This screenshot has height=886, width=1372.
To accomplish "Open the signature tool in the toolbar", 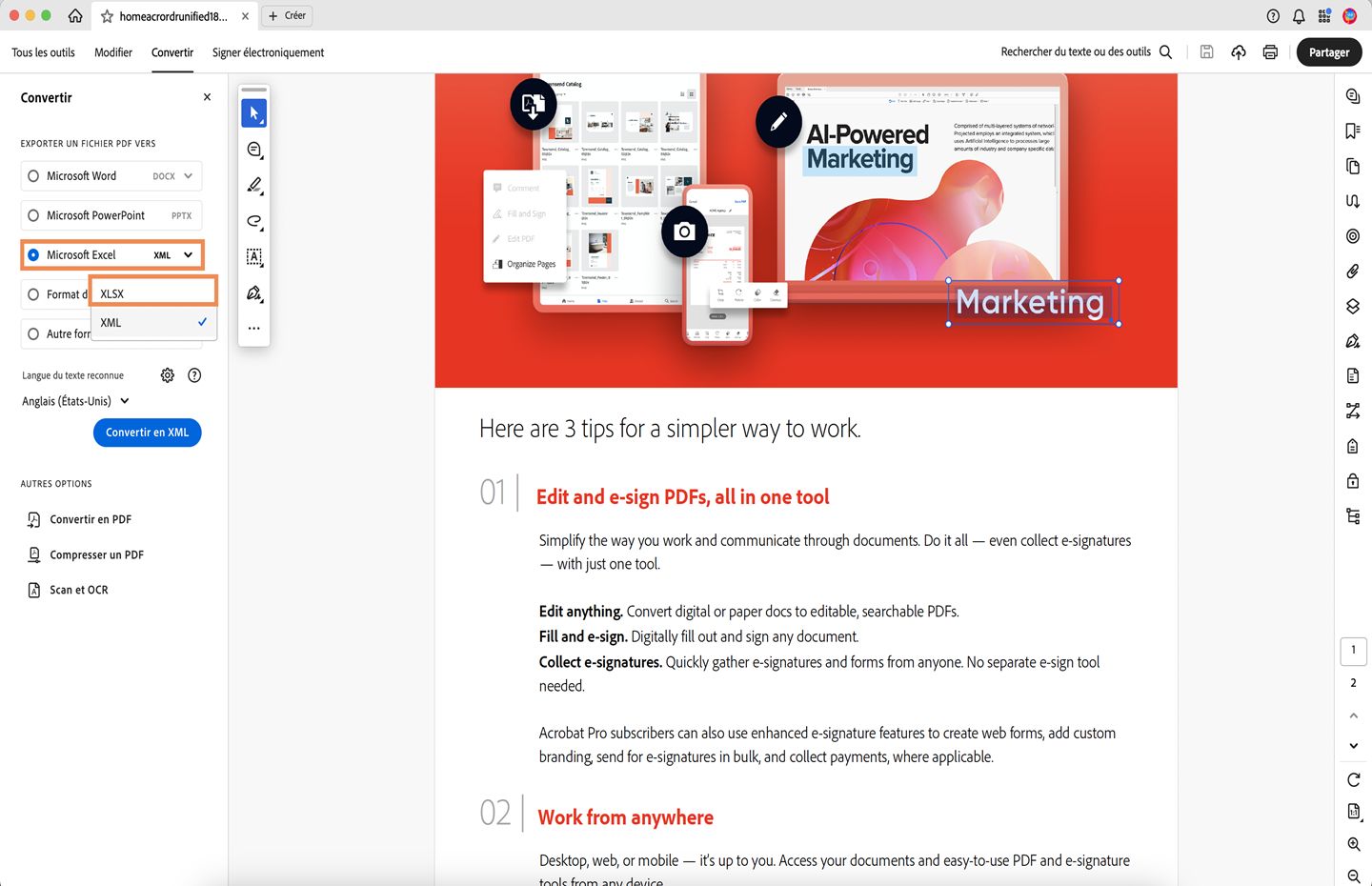I will pyautogui.click(x=253, y=293).
